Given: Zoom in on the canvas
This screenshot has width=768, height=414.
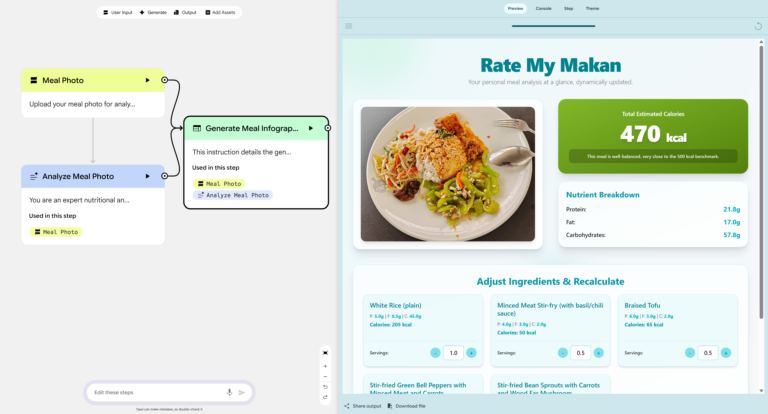Looking at the screenshot, I should (x=326, y=364).
